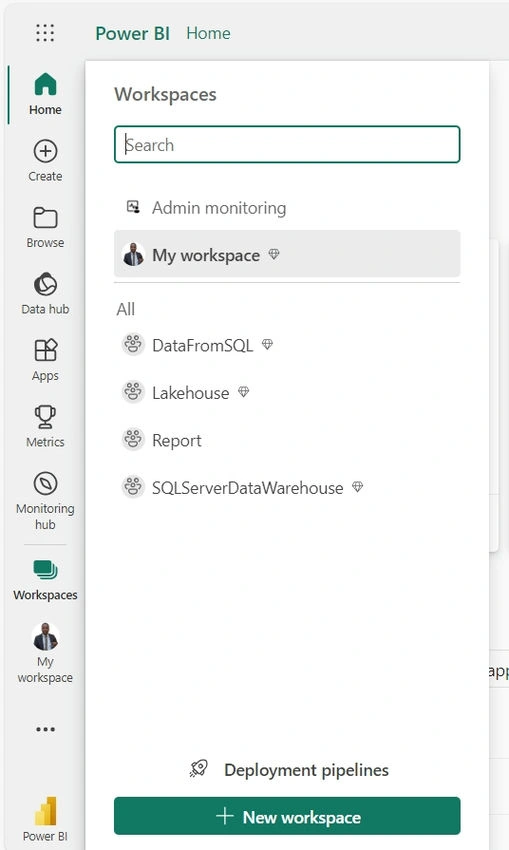Open the DataFromSQL workspace

tap(287, 345)
